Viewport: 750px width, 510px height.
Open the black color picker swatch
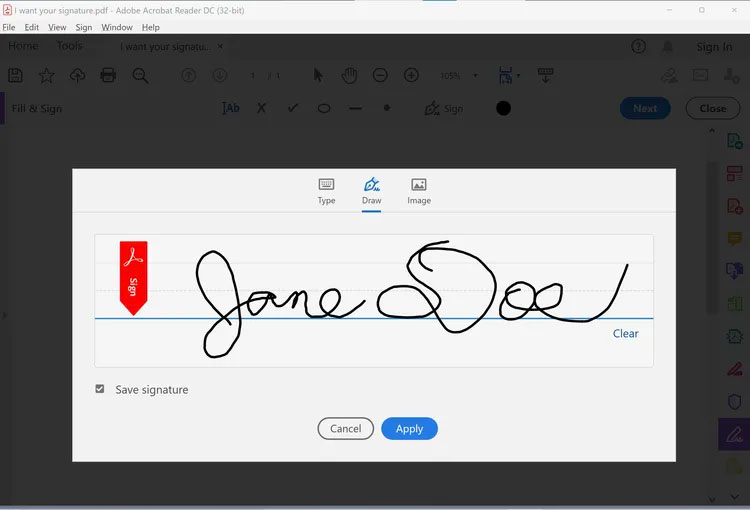click(x=503, y=108)
